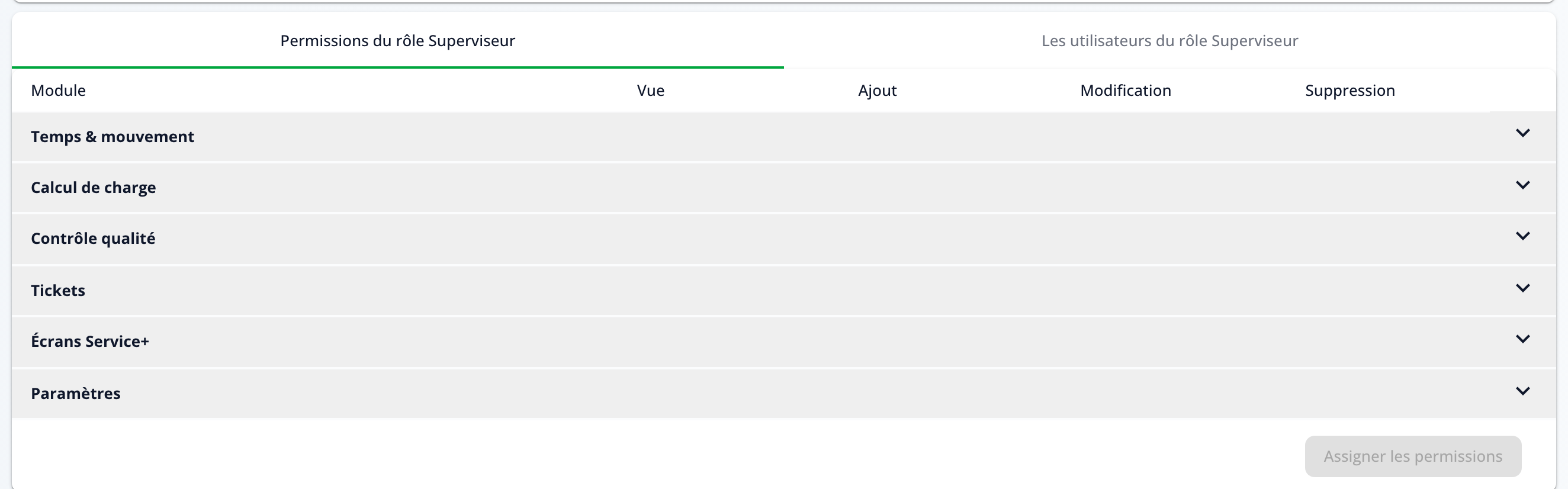Select the Temps & mouvement module label

[x=113, y=137]
